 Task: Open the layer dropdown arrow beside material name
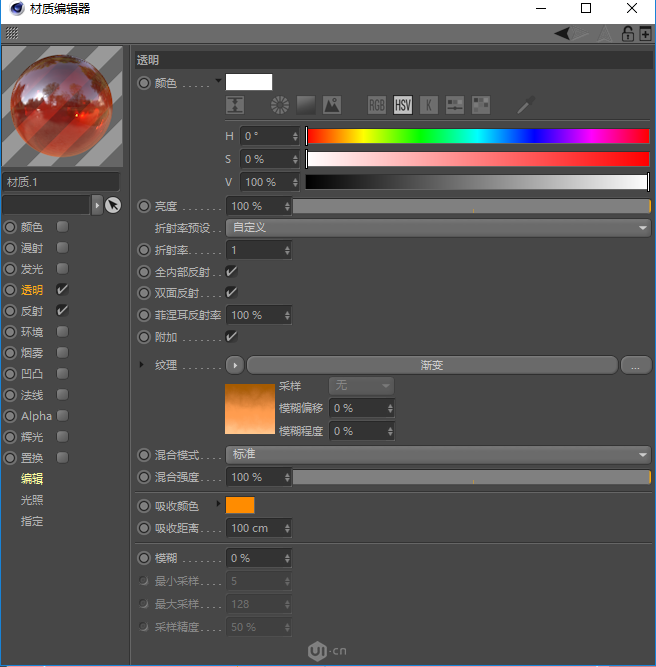(x=97, y=205)
